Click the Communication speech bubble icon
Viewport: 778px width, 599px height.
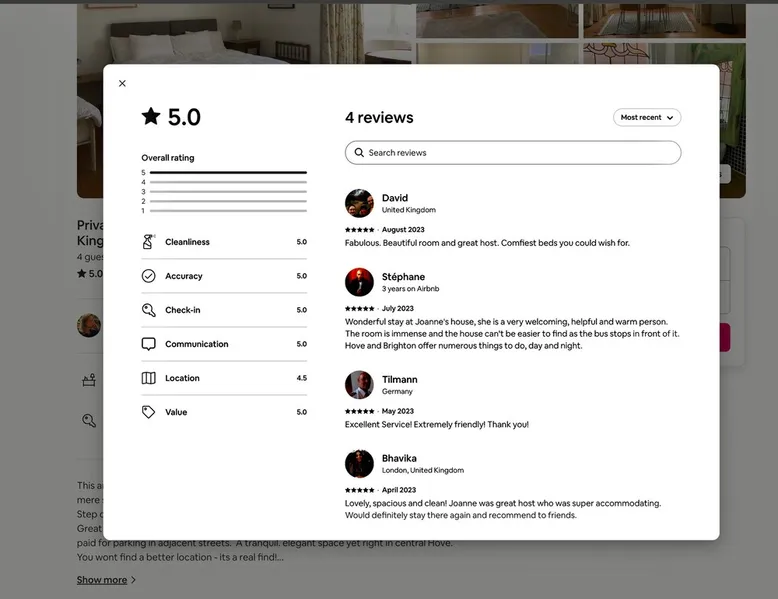[148, 344]
